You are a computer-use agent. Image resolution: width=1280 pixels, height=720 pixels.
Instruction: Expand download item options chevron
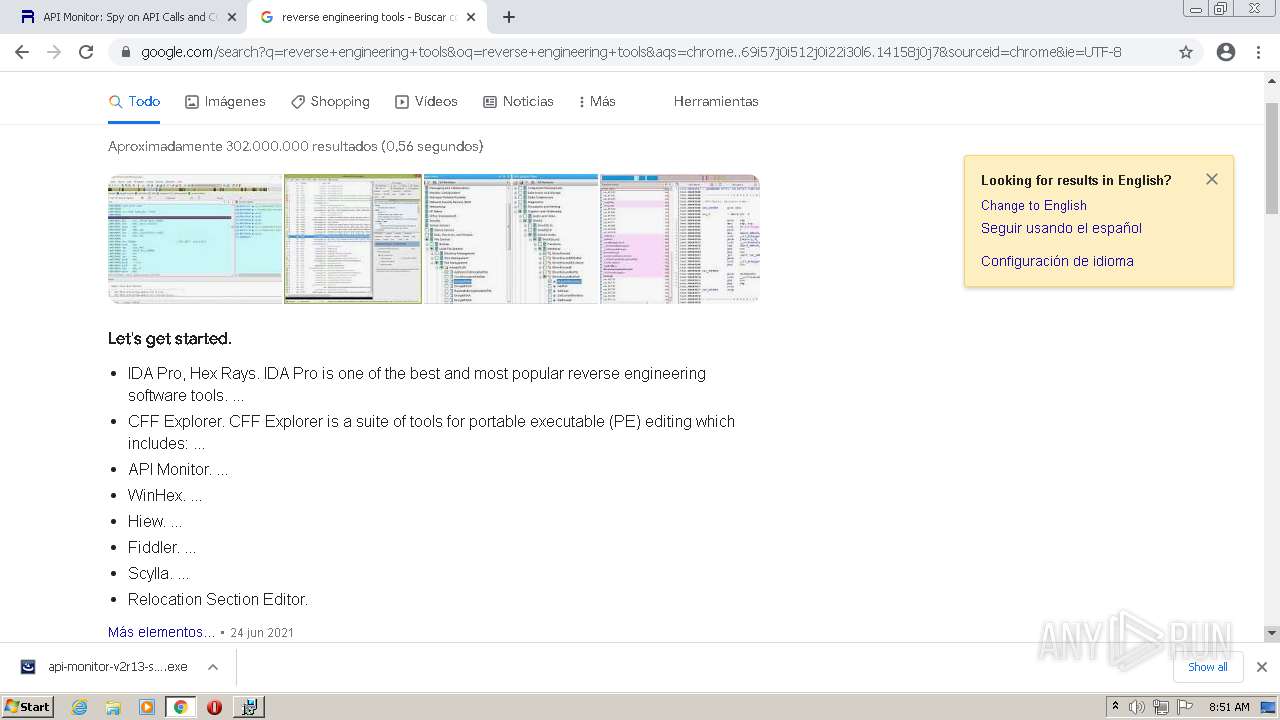click(212, 667)
